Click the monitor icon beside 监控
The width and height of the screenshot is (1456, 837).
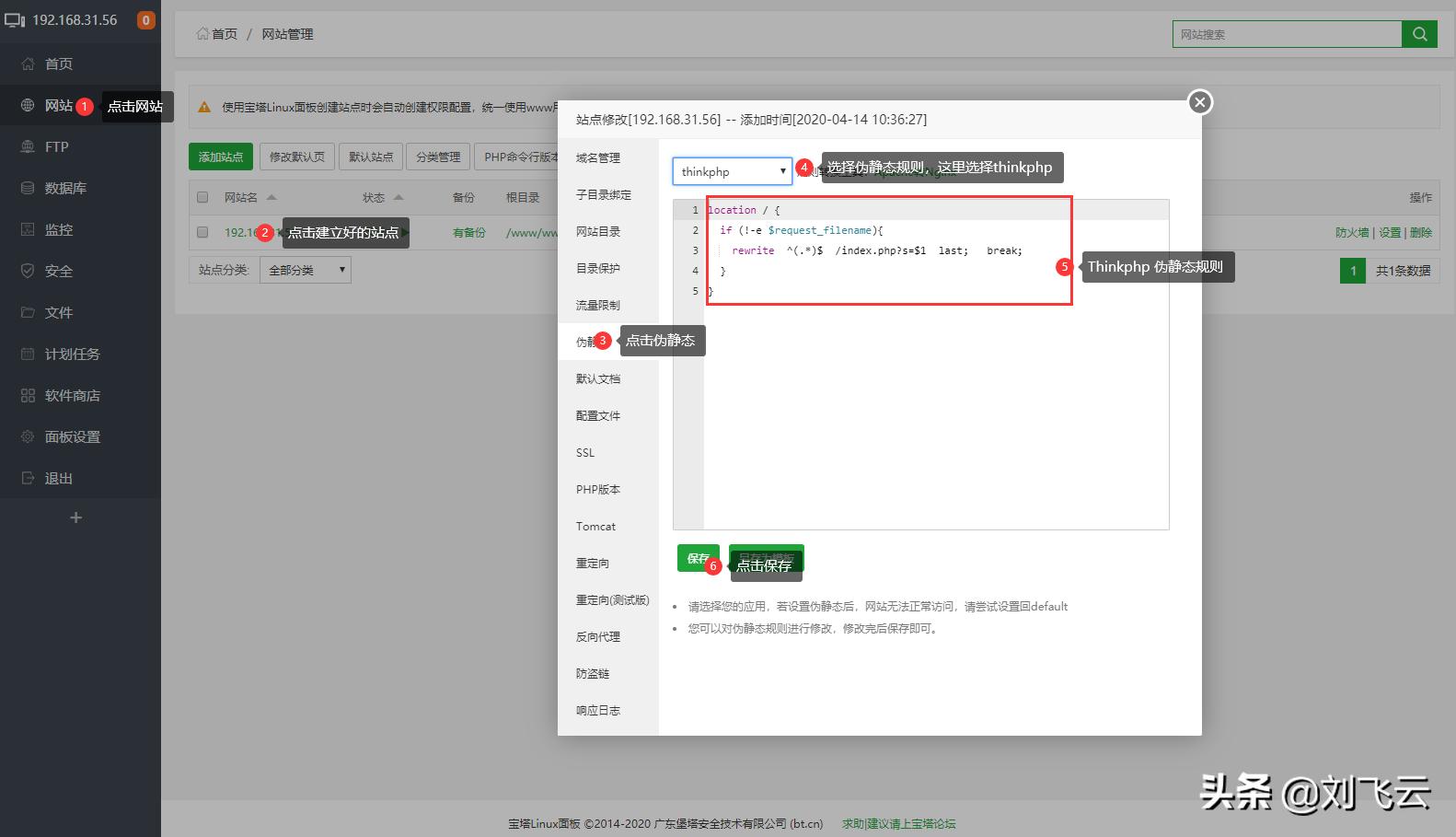tap(28, 229)
